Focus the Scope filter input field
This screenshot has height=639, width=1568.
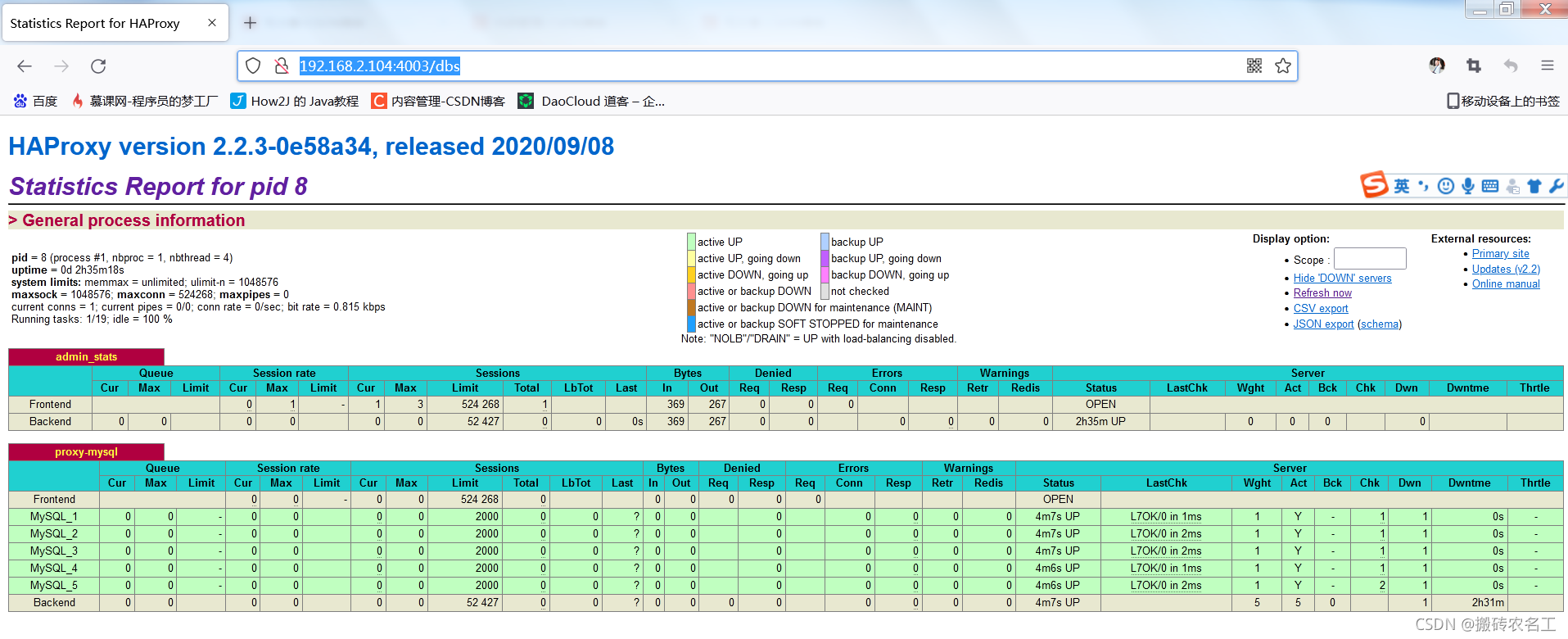(1370, 259)
